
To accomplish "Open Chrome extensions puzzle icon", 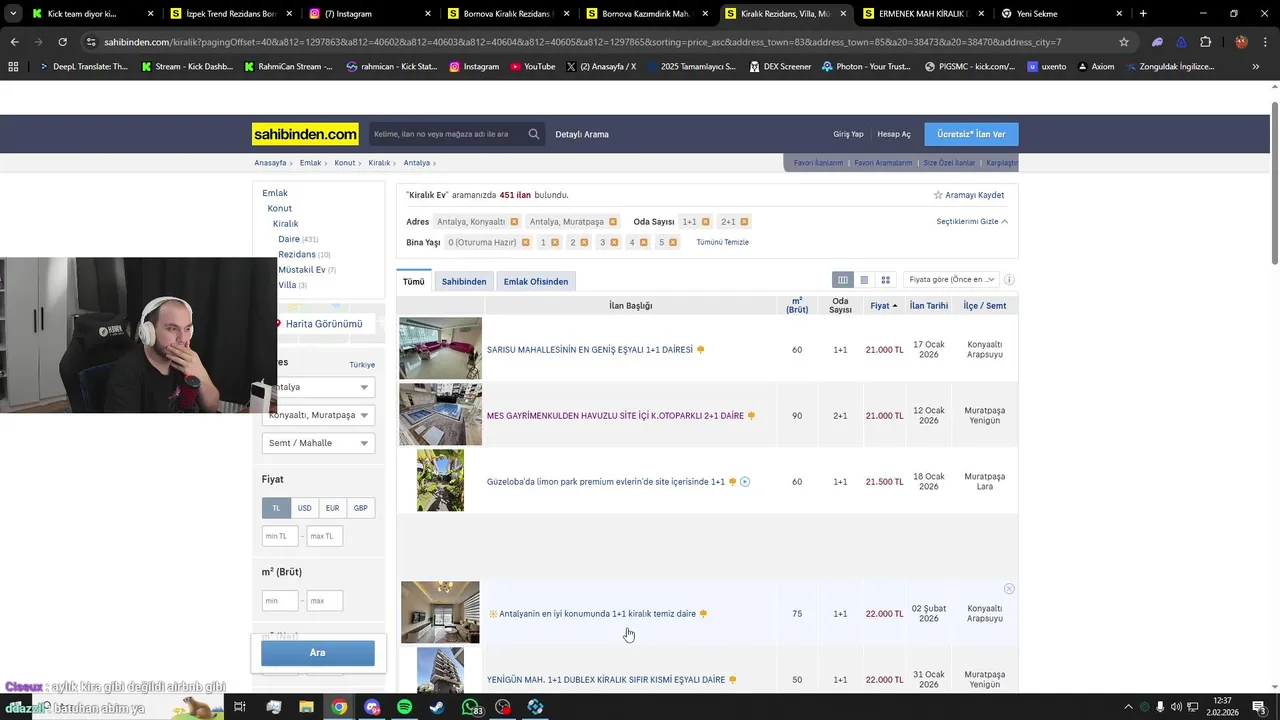I will (x=1205, y=42).
